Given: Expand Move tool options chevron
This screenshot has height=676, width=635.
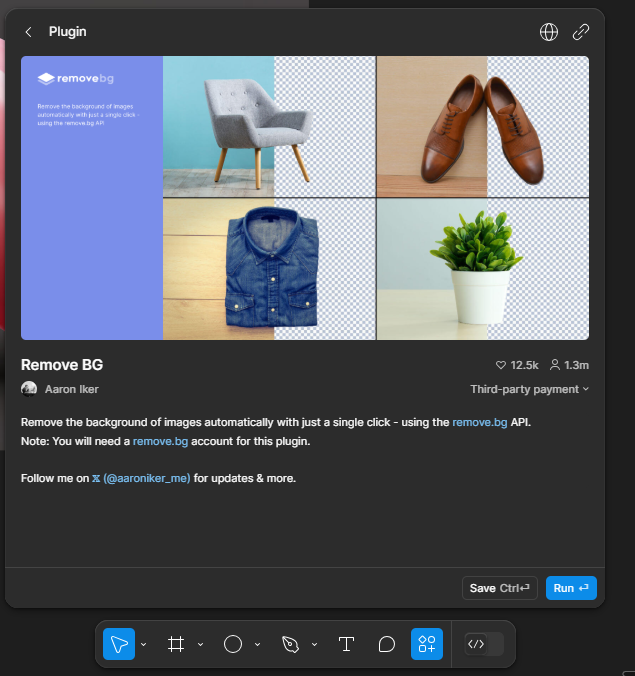Looking at the screenshot, I should [x=144, y=645].
